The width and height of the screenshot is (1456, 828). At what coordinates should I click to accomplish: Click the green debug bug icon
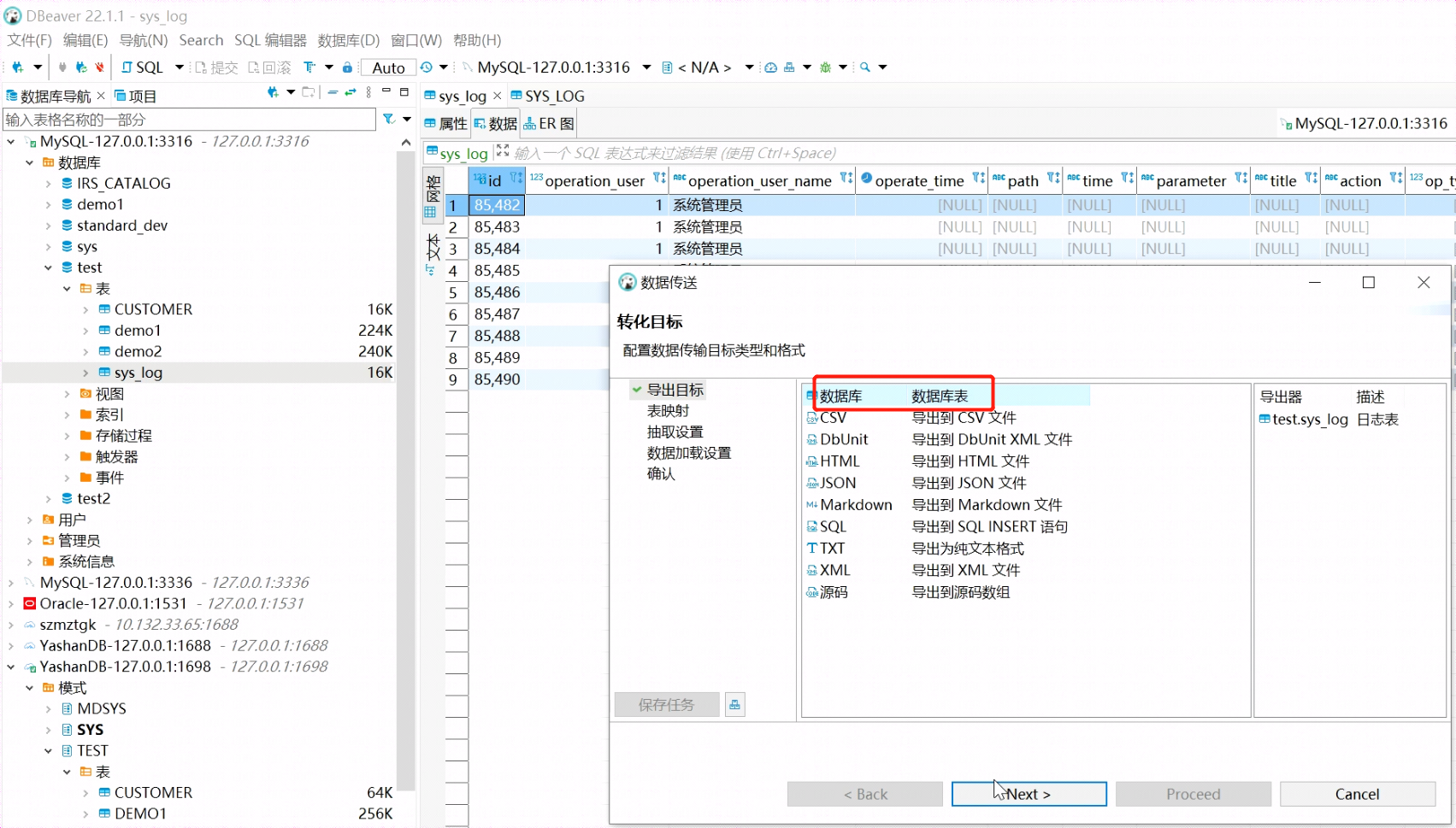[x=825, y=68]
